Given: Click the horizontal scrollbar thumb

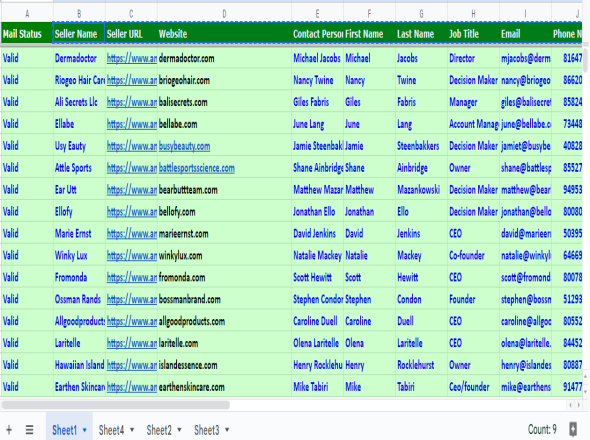Looking at the screenshot, I should pyautogui.click(x=116, y=405).
